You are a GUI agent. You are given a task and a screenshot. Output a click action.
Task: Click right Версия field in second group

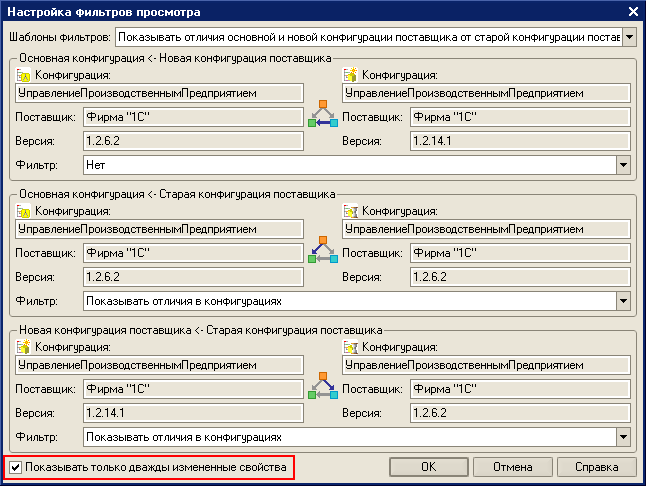tap(520, 277)
